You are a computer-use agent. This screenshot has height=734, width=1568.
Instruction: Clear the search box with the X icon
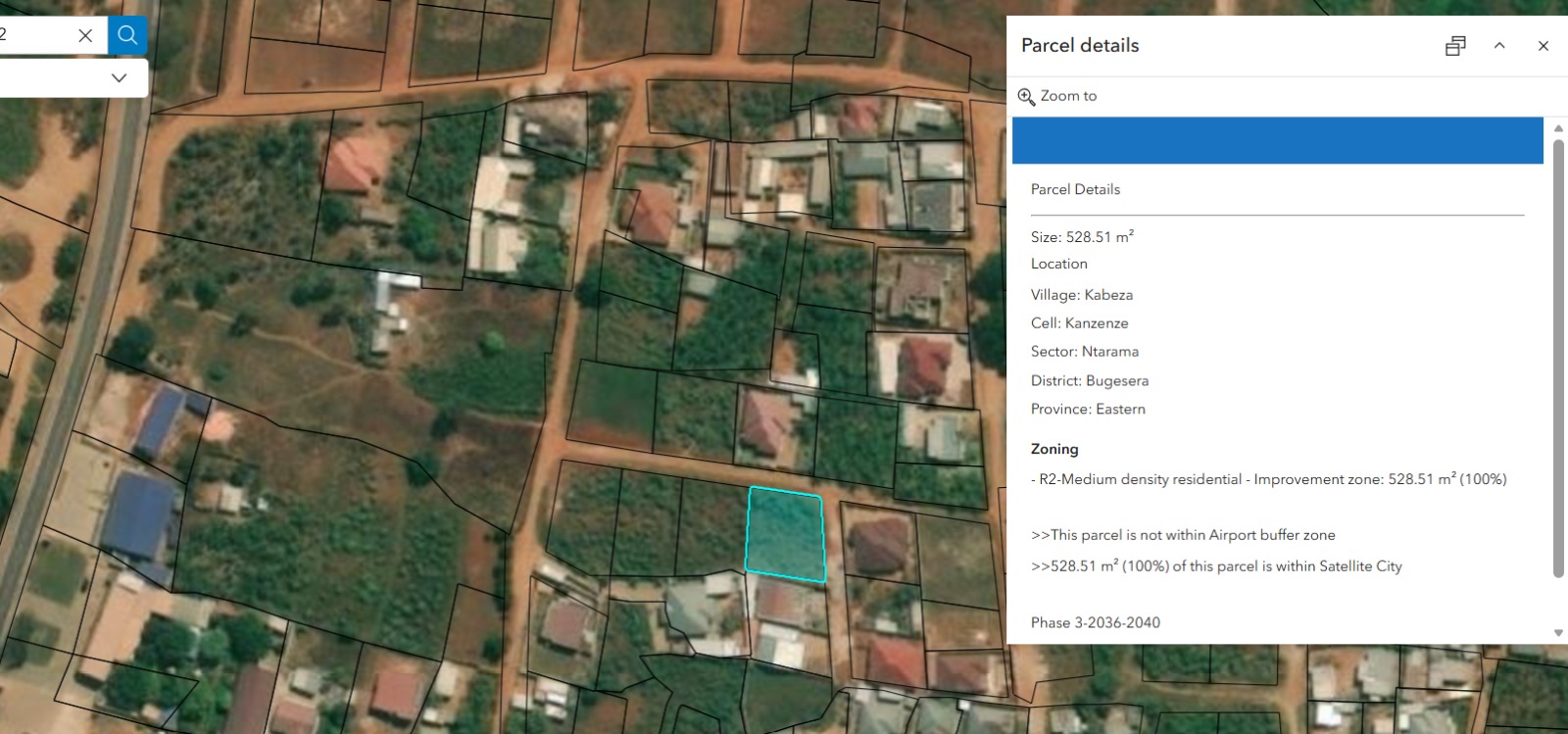click(85, 35)
